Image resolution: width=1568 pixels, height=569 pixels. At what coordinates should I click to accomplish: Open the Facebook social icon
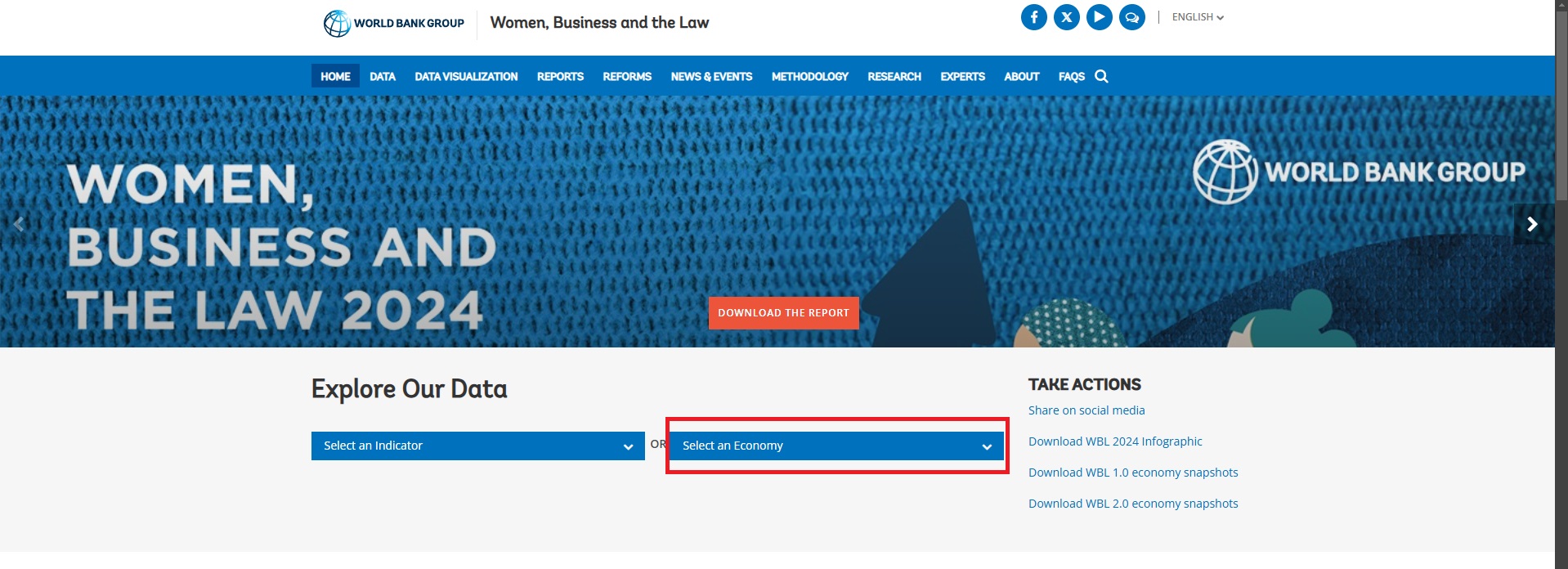point(1034,17)
